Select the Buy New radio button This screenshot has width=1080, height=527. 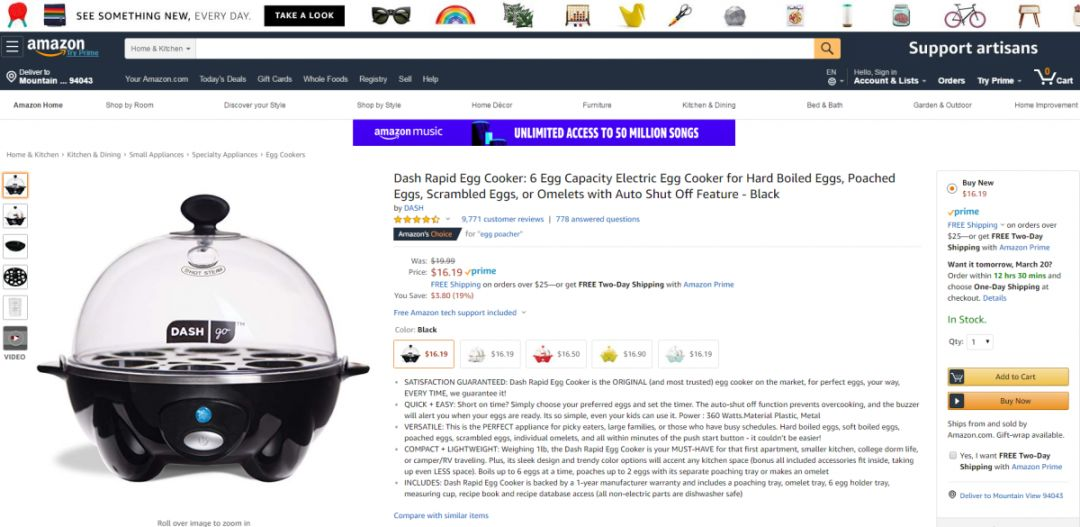point(952,189)
